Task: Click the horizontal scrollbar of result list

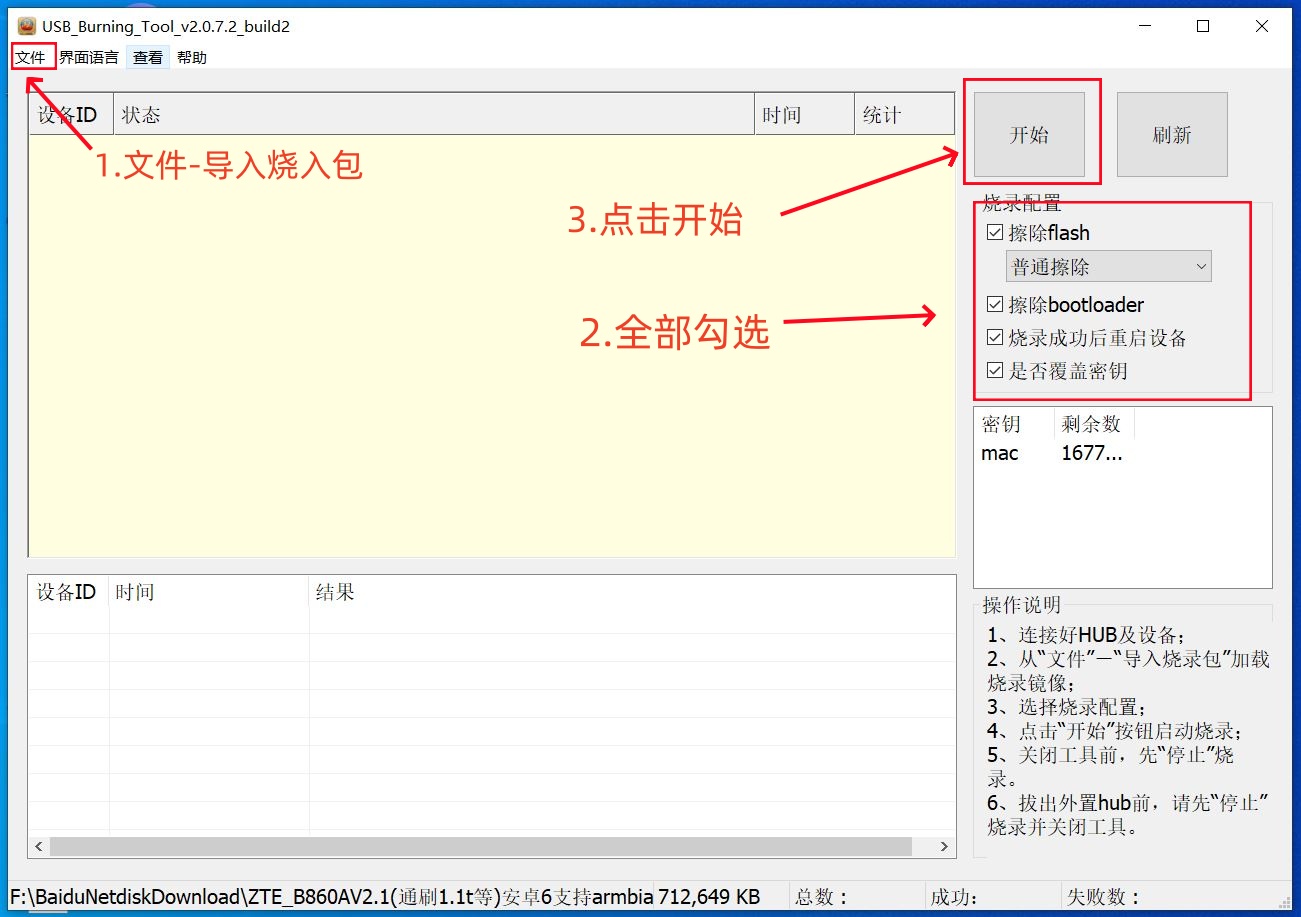Action: (x=480, y=847)
